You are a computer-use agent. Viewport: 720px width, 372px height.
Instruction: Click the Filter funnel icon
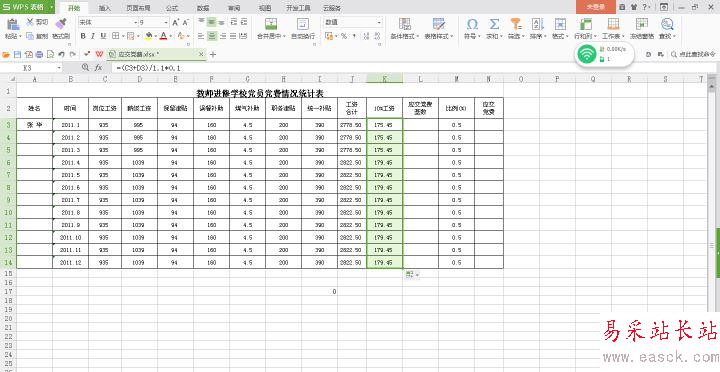[x=516, y=24]
